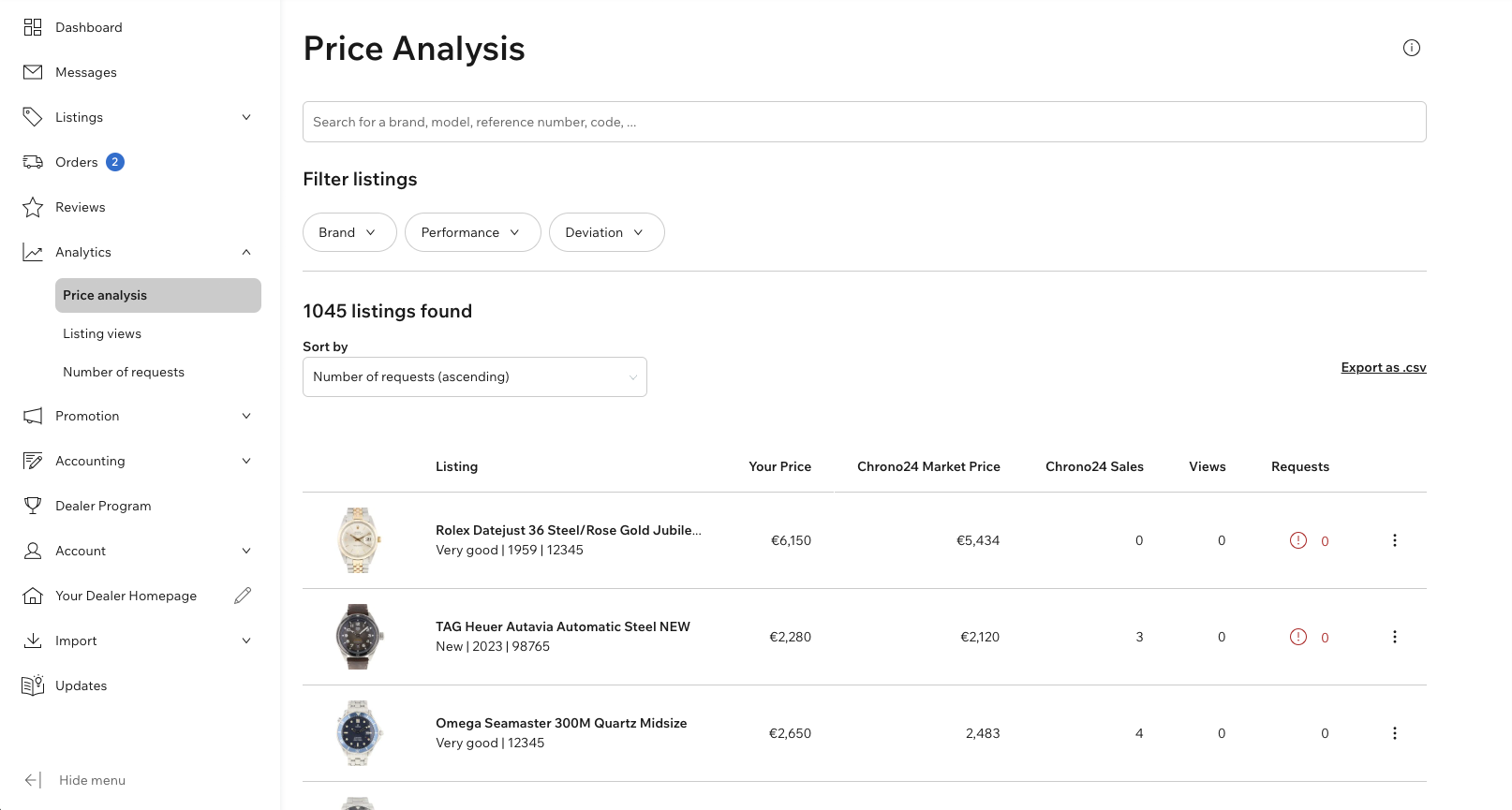
Task: Open the Brand filter dropdown
Action: coord(349,232)
